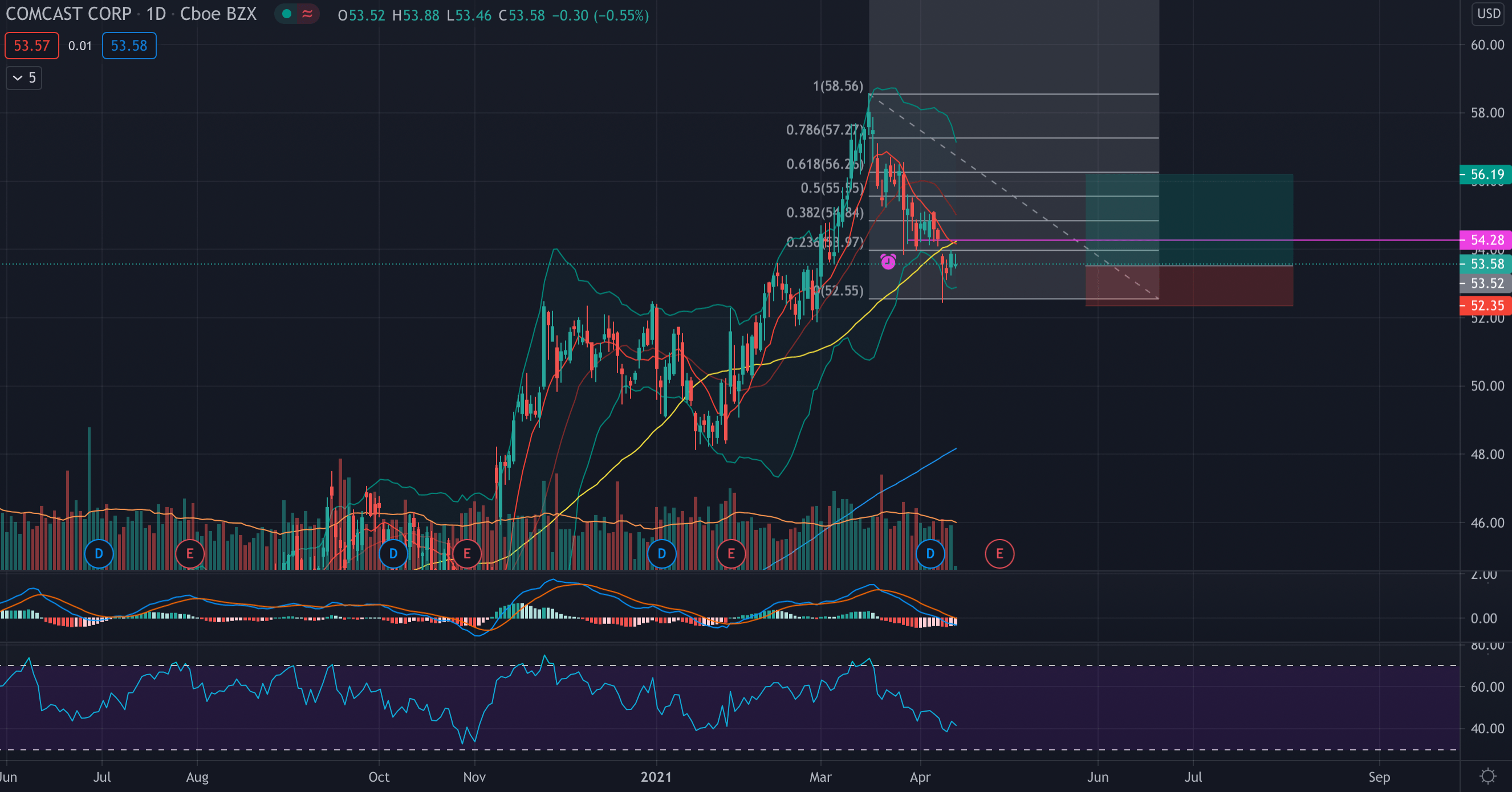Open the USD currency selector
This screenshot has width=1512, height=792.
pyautogui.click(x=1489, y=14)
